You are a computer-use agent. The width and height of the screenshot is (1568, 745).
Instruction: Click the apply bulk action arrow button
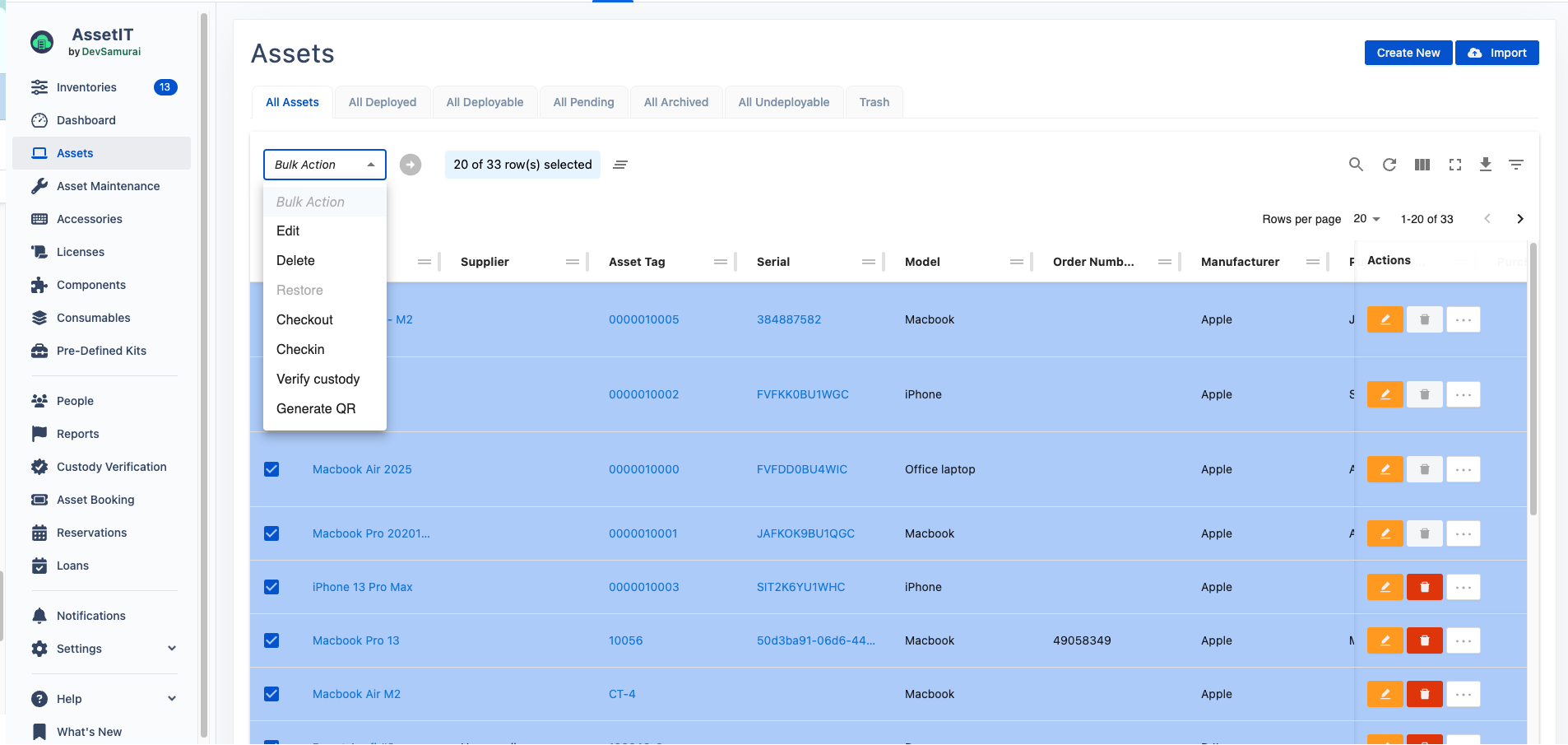pos(411,165)
